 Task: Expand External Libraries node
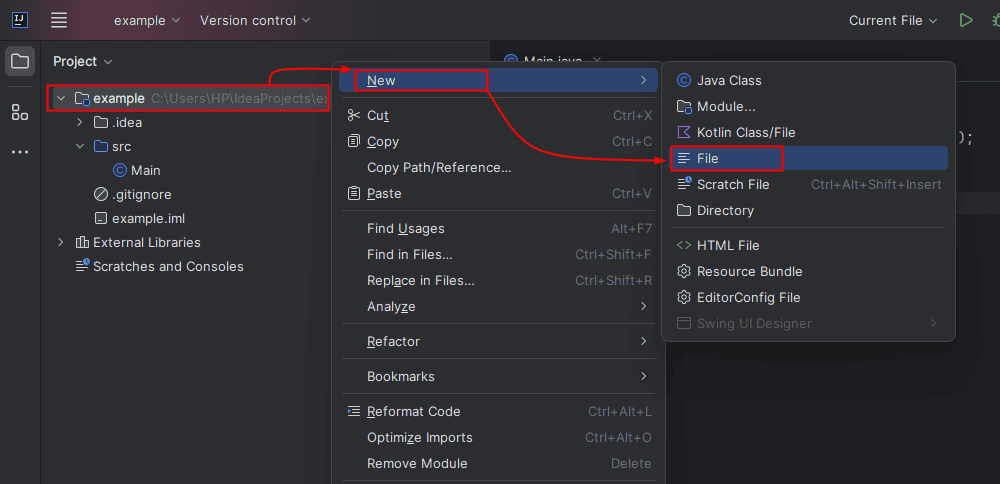pos(61,242)
